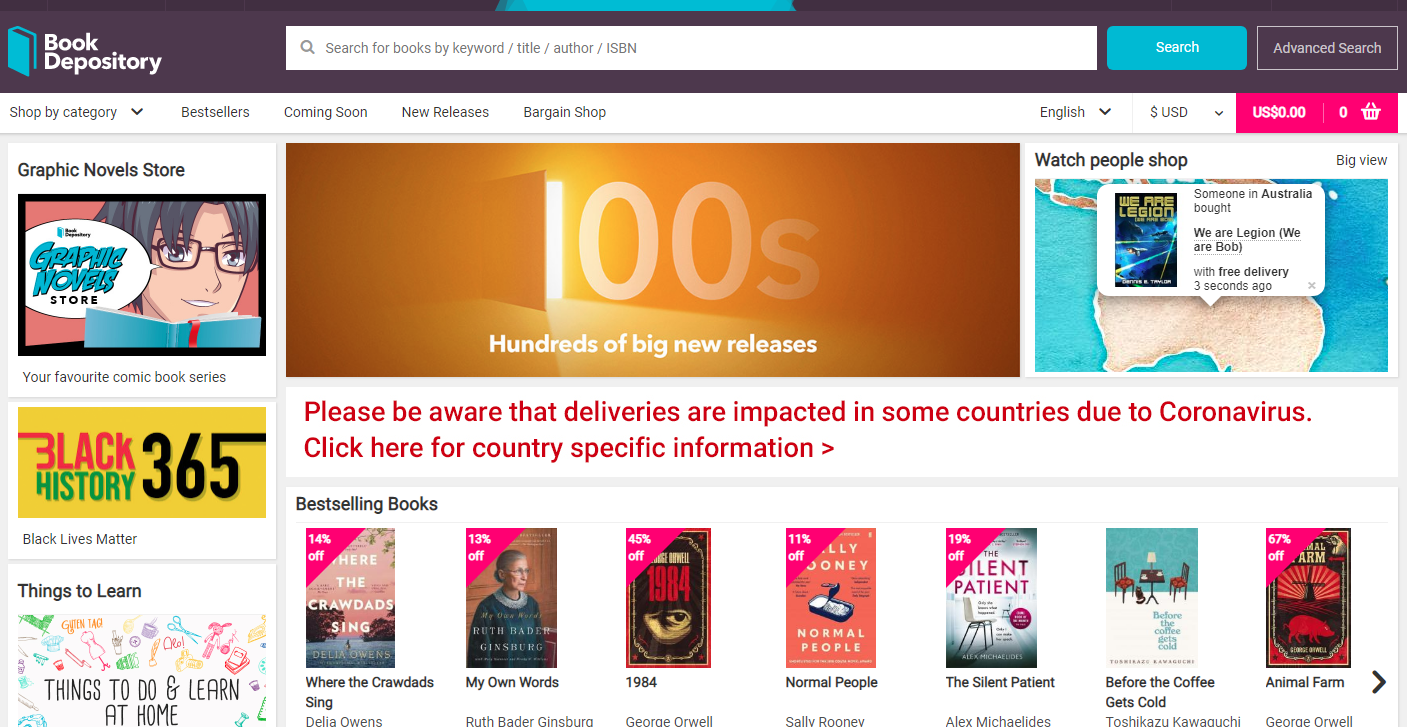This screenshot has height=727, width=1407.
Task: Open the Normal People book cover
Action: pos(831,598)
